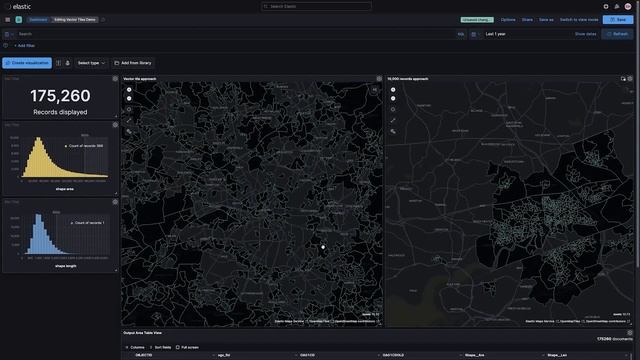Image resolution: width=640 pixels, height=360 pixels.
Task: Click the OBJECTID column header
Action: point(144,356)
